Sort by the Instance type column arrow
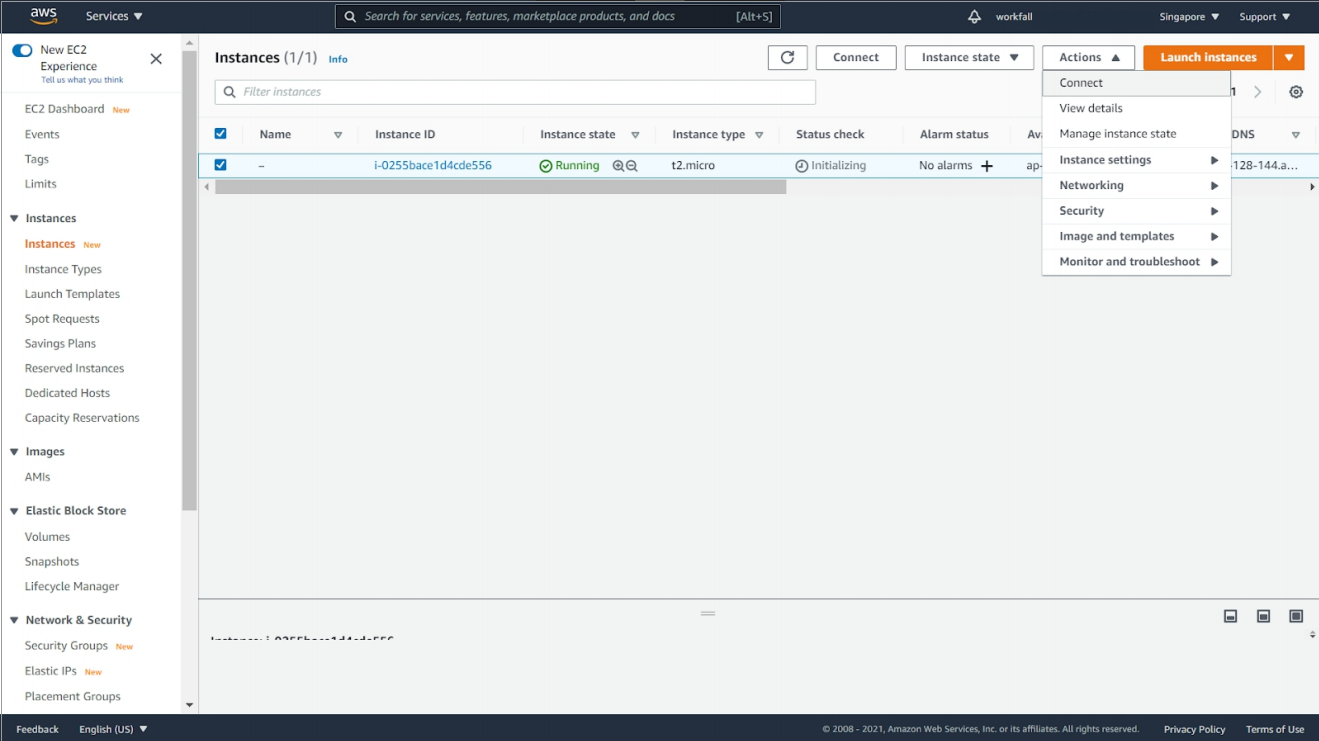The width and height of the screenshot is (1319, 741). 760,135
